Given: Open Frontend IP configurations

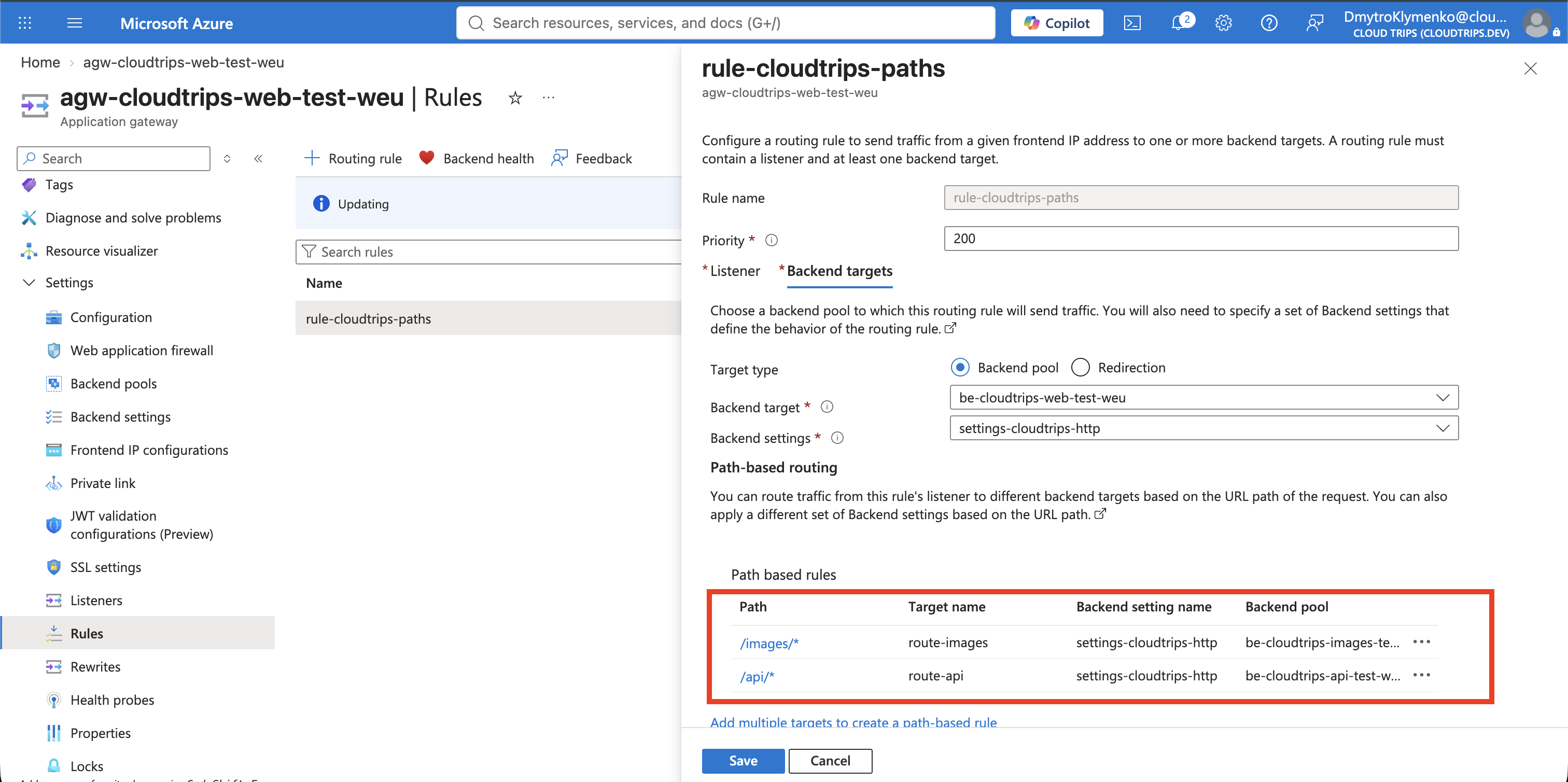Looking at the screenshot, I should (x=148, y=450).
